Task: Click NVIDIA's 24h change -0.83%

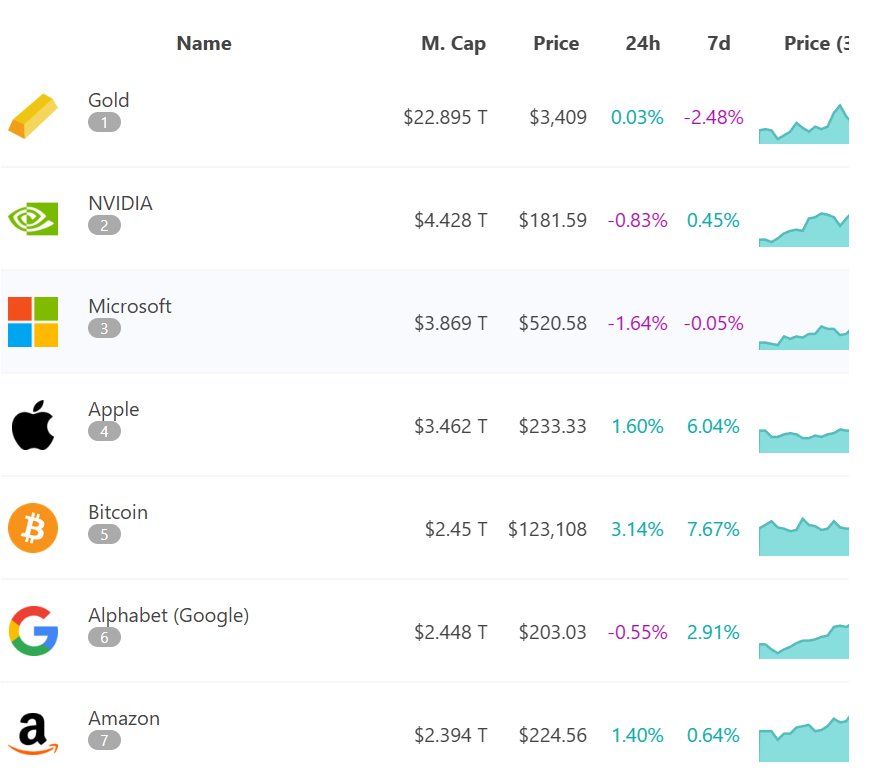Action: click(x=637, y=221)
